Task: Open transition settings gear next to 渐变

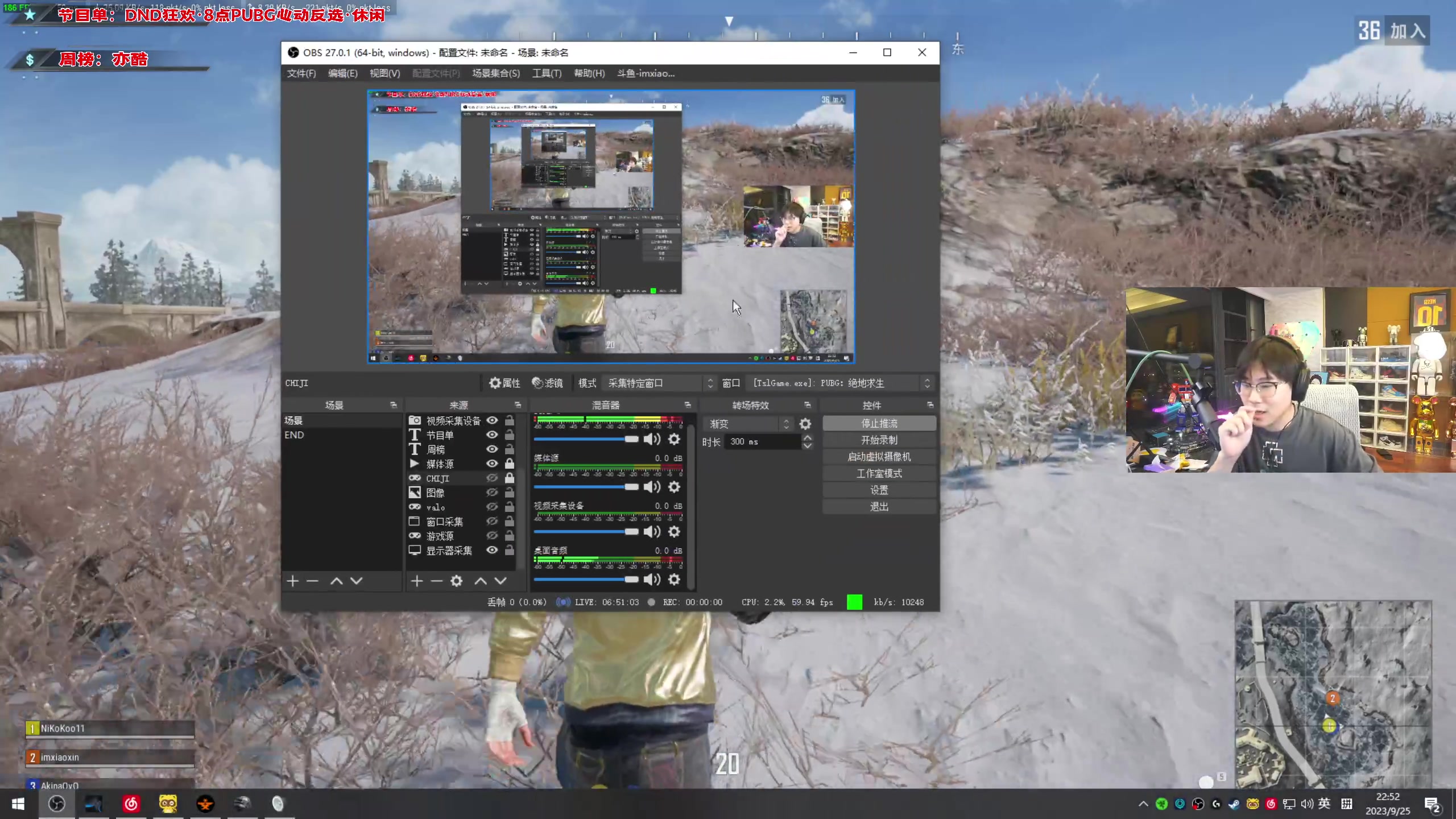Action: coord(805,424)
